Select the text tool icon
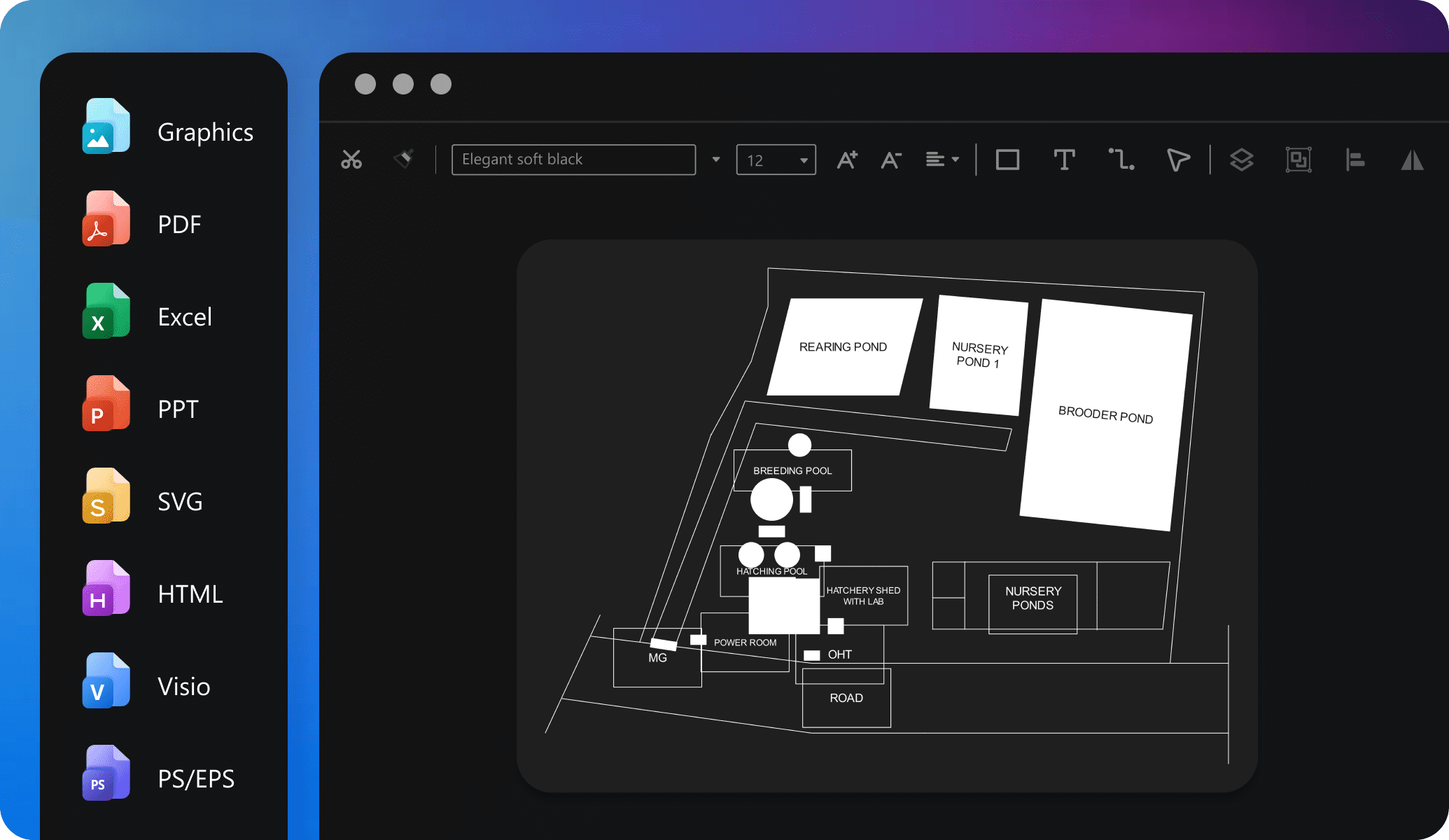The width and height of the screenshot is (1449, 840). [1064, 158]
